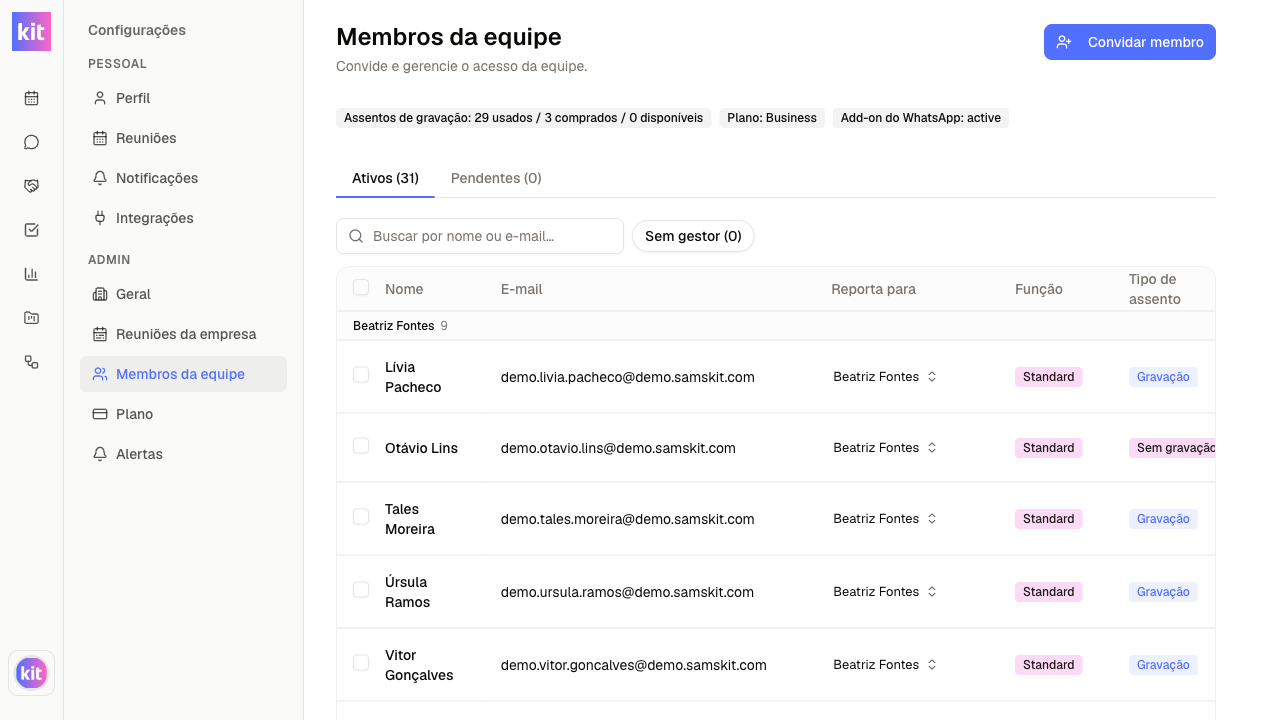Open the chat bubble icon in left rail
Viewport: 1280px width, 720px height.
point(31,142)
